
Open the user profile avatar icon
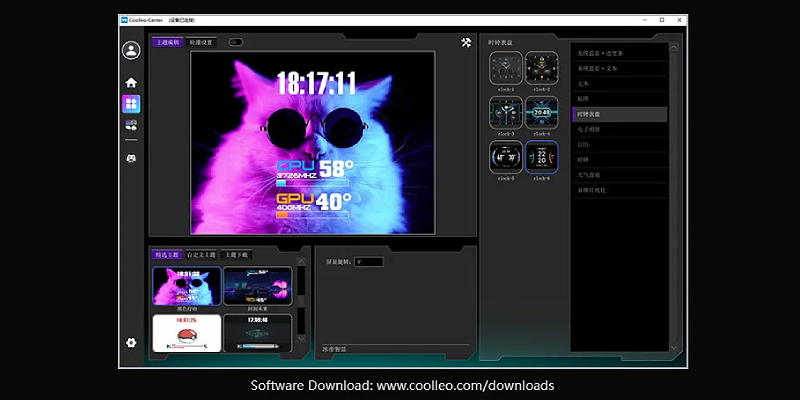tap(131, 51)
